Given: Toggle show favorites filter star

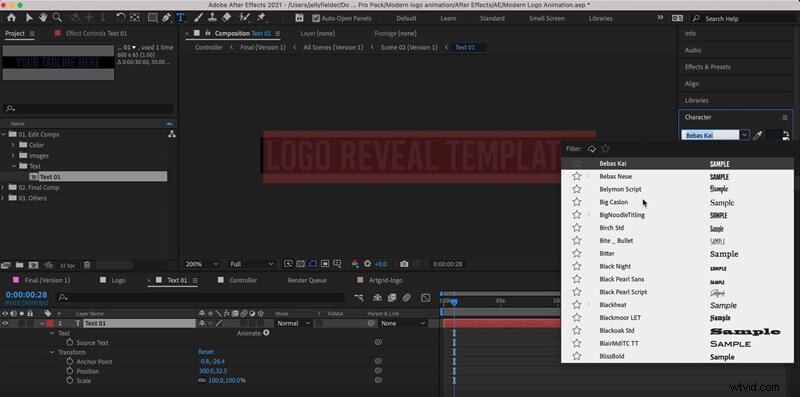Looking at the screenshot, I should click(605, 148).
